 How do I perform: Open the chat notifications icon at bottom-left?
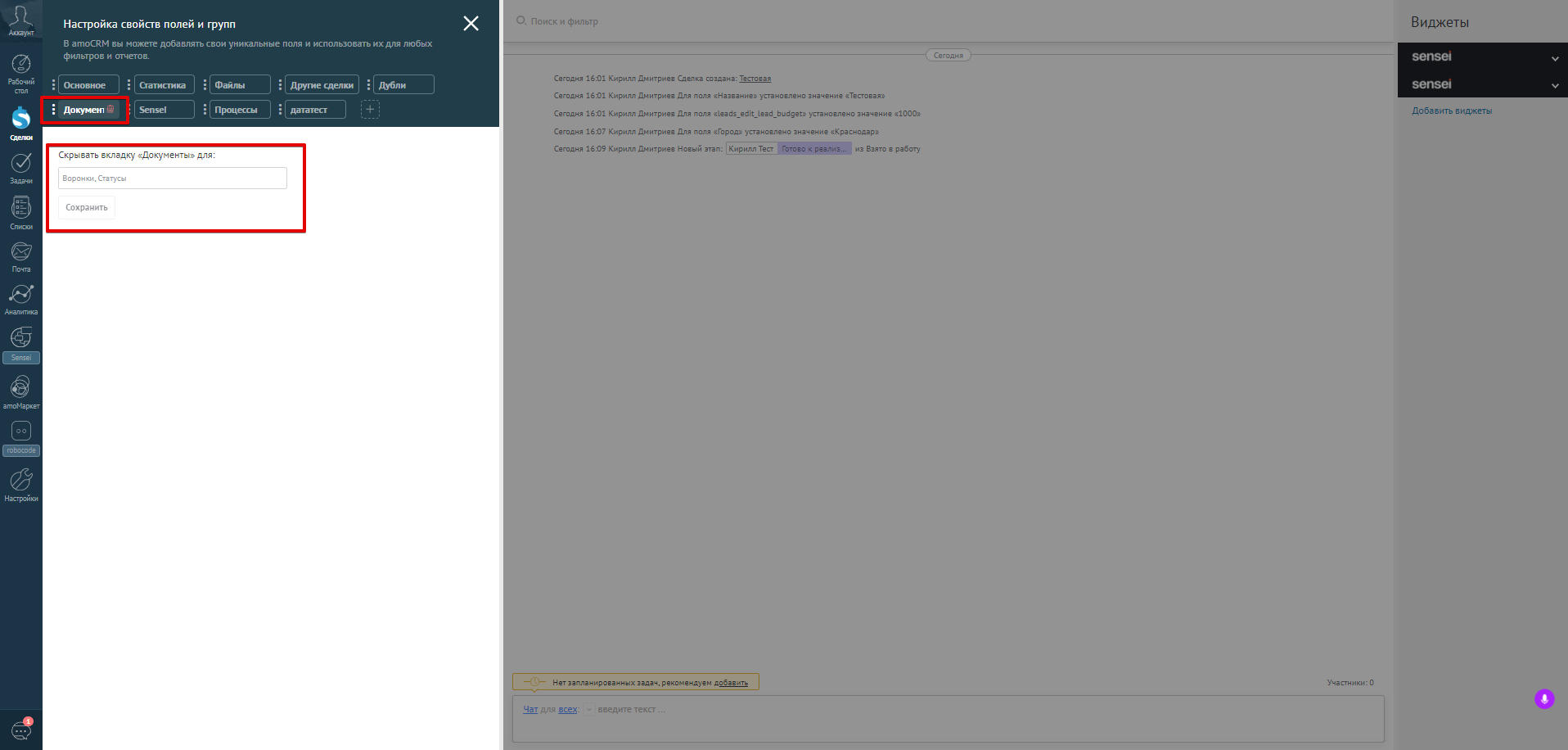[21, 730]
